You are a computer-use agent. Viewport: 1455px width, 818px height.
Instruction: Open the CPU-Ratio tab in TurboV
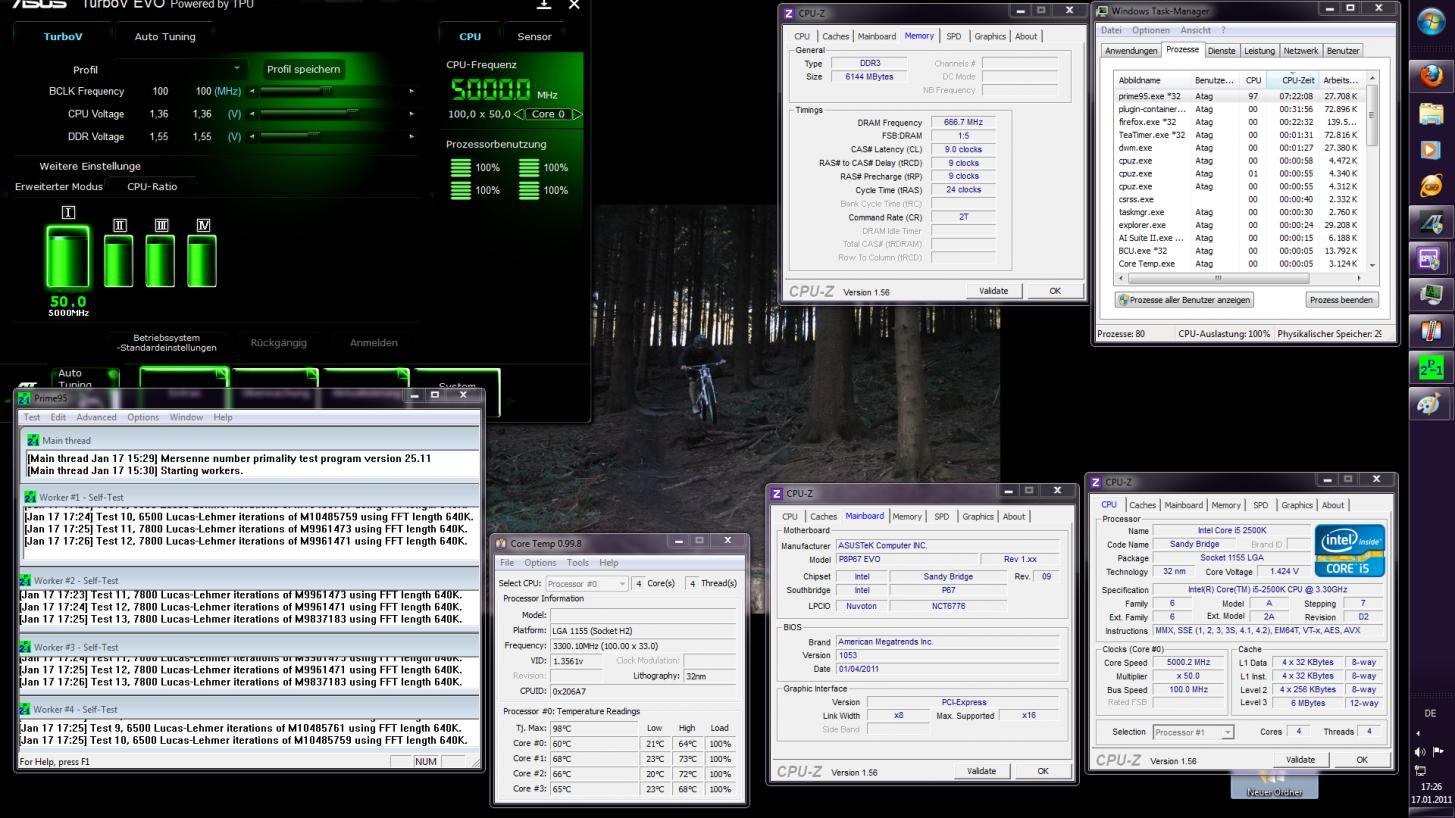pyautogui.click(x=153, y=187)
